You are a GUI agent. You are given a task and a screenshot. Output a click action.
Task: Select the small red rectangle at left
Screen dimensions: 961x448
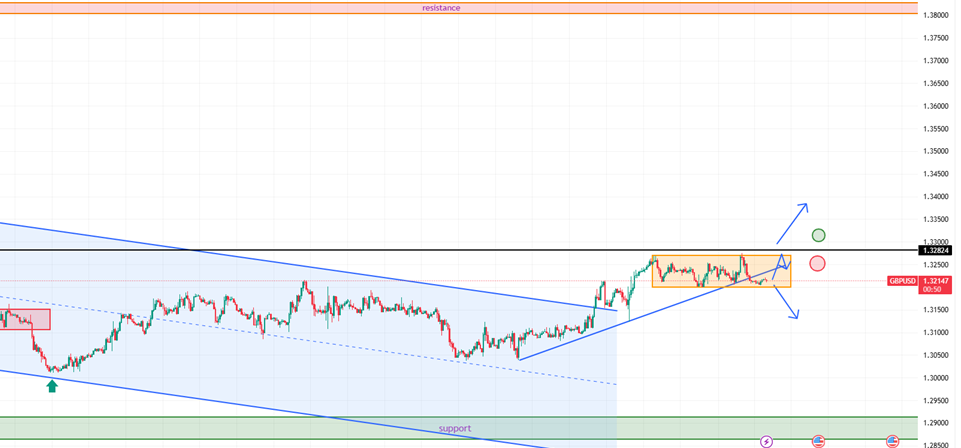[25, 319]
